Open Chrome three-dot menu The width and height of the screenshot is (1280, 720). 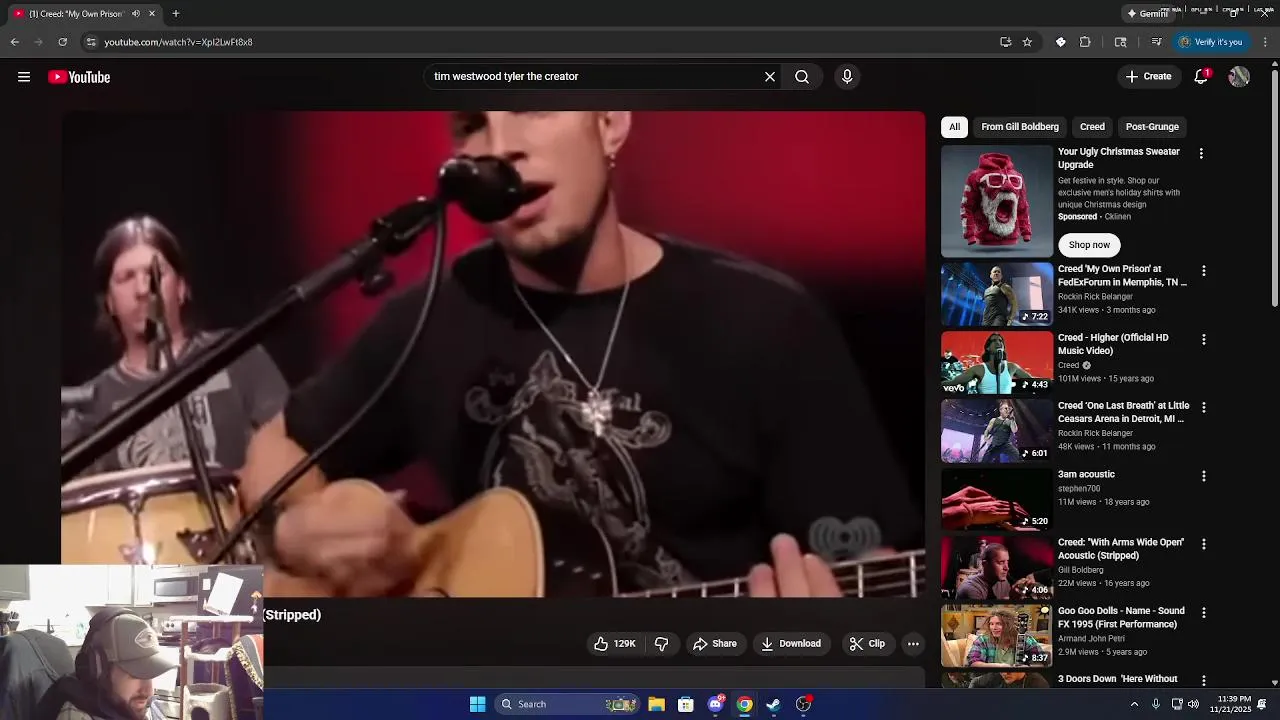[1265, 42]
